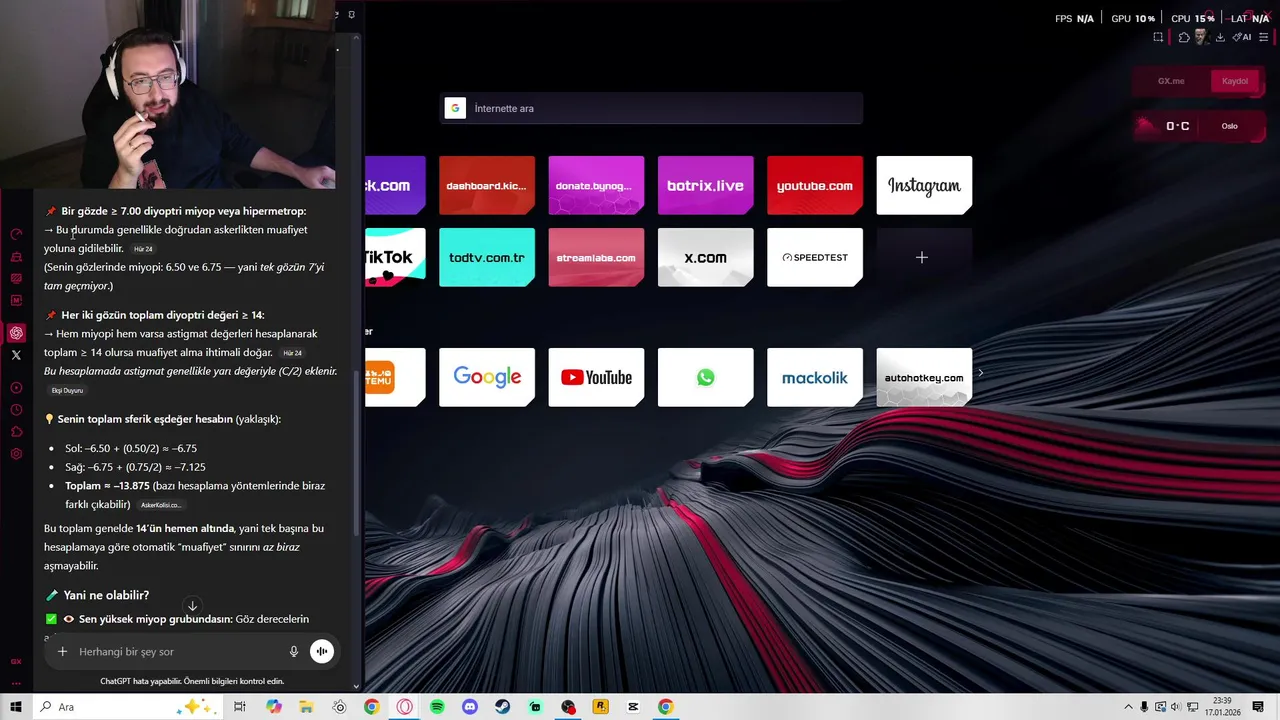Open sidebar Extensions cube icon
Viewport: 1280px width, 720px height.
pos(16,432)
